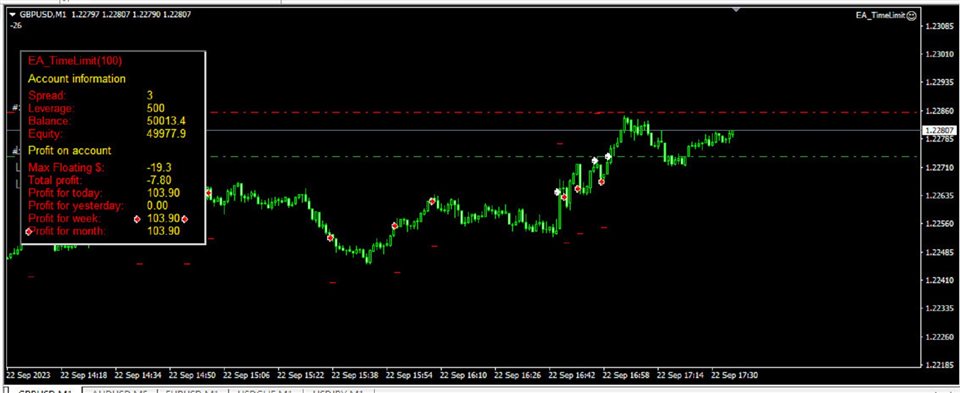Viewport: 960px width, 393px height.
Task: Click the Profit on account heading
Action: pyautogui.click(x=70, y=150)
